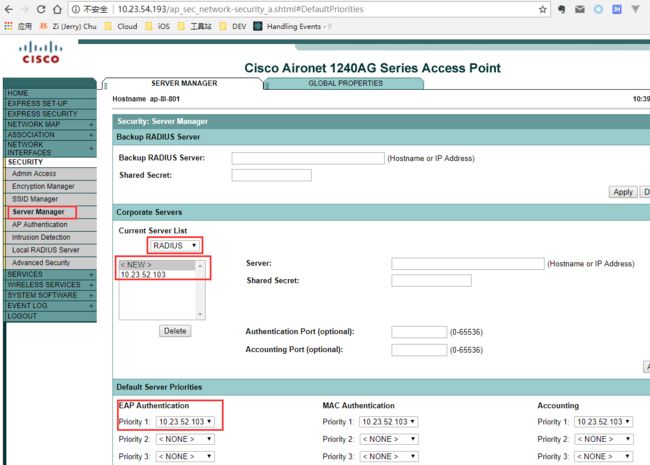Expand WIRELESS SERVICES plus sign
The height and width of the screenshot is (465, 650).
tap(91, 285)
